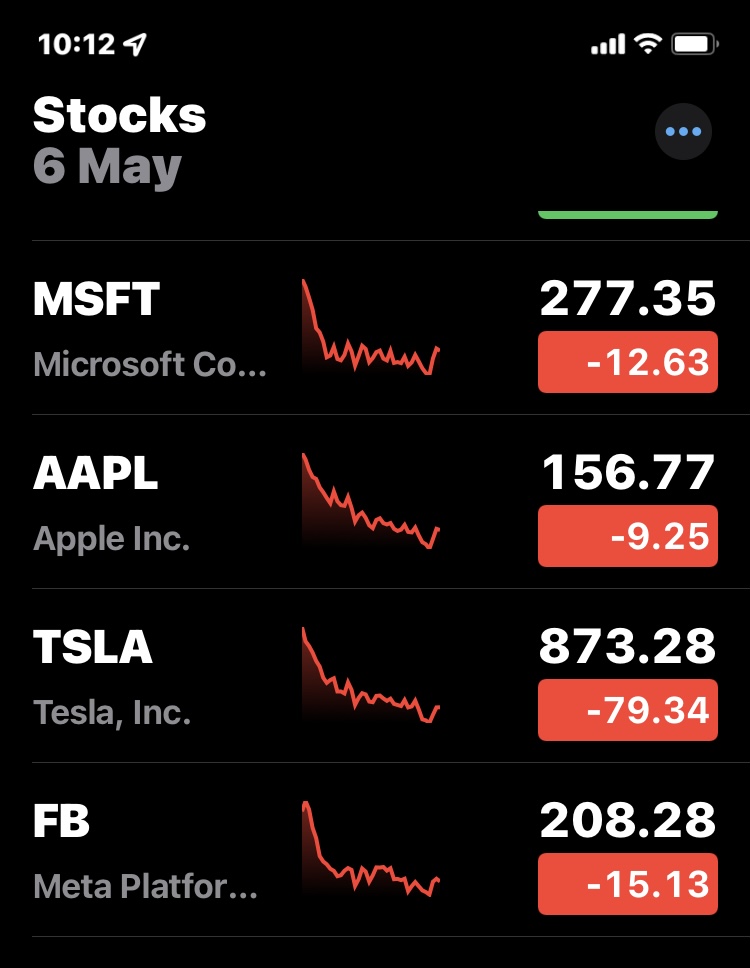Select the Apple Inc. company name
The height and width of the screenshot is (968, 750).
[111, 539]
